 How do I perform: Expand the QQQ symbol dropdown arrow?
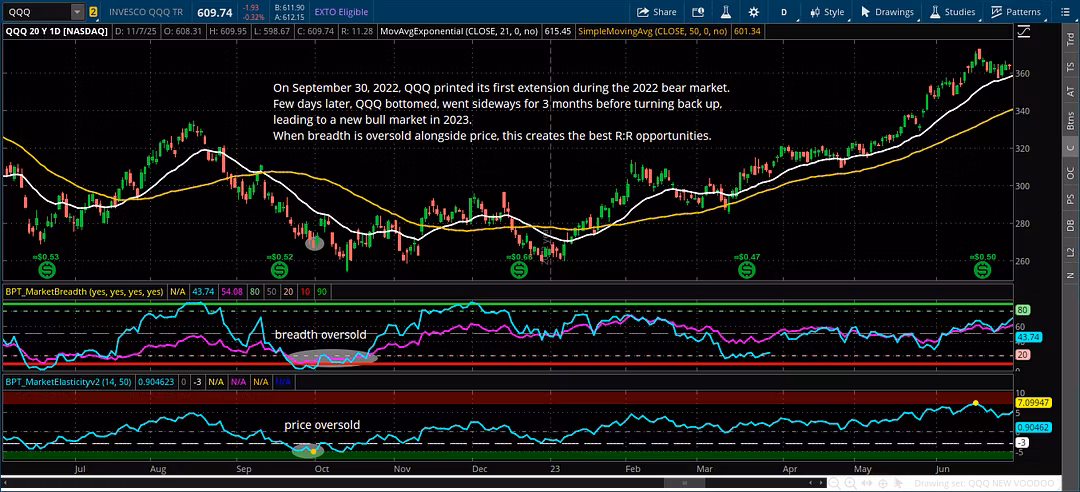tap(77, 12)
